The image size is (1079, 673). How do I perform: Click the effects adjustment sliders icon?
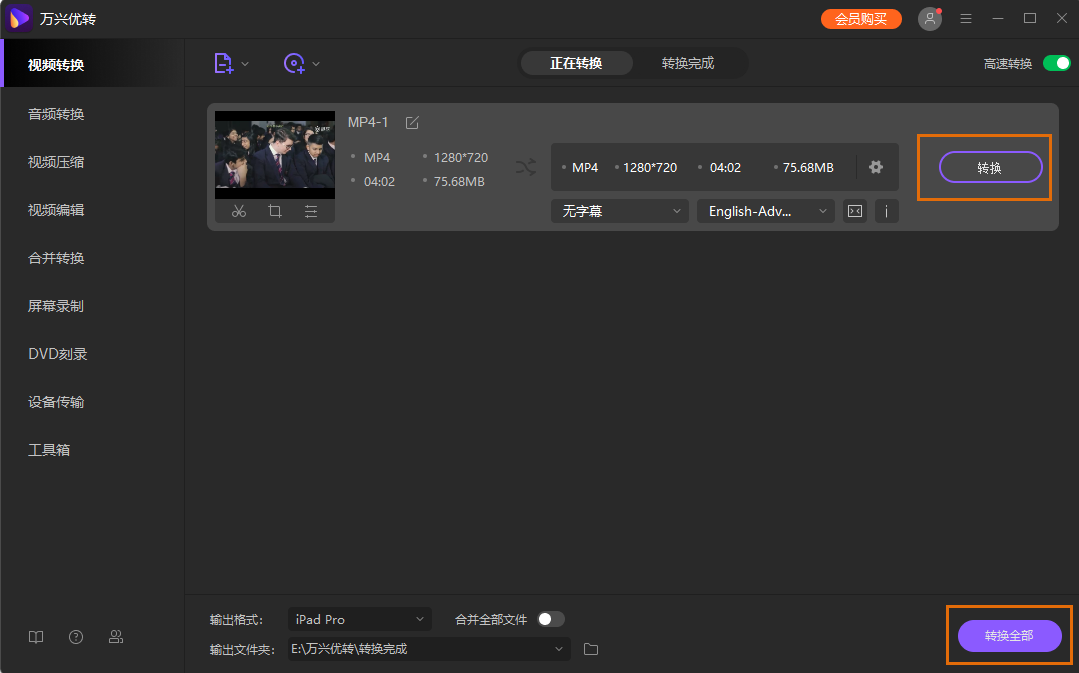point(311,211)
